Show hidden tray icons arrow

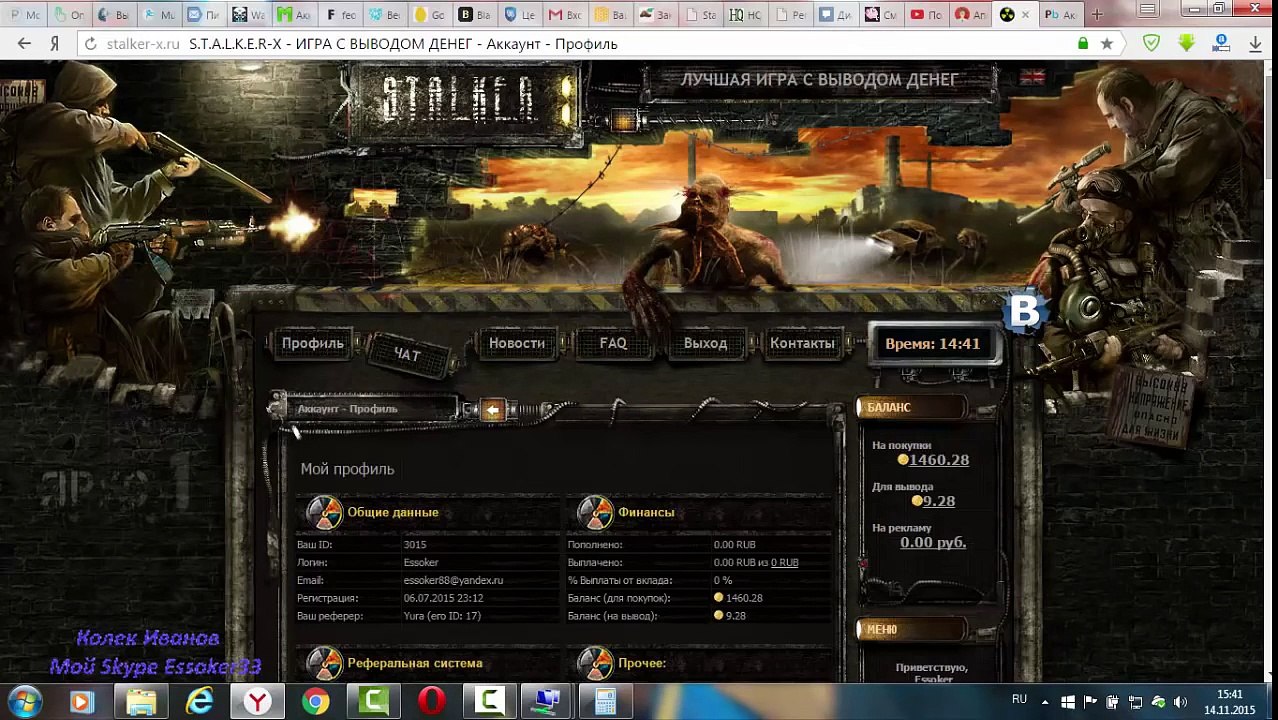pyautogui.click(x=1045, y=702)
